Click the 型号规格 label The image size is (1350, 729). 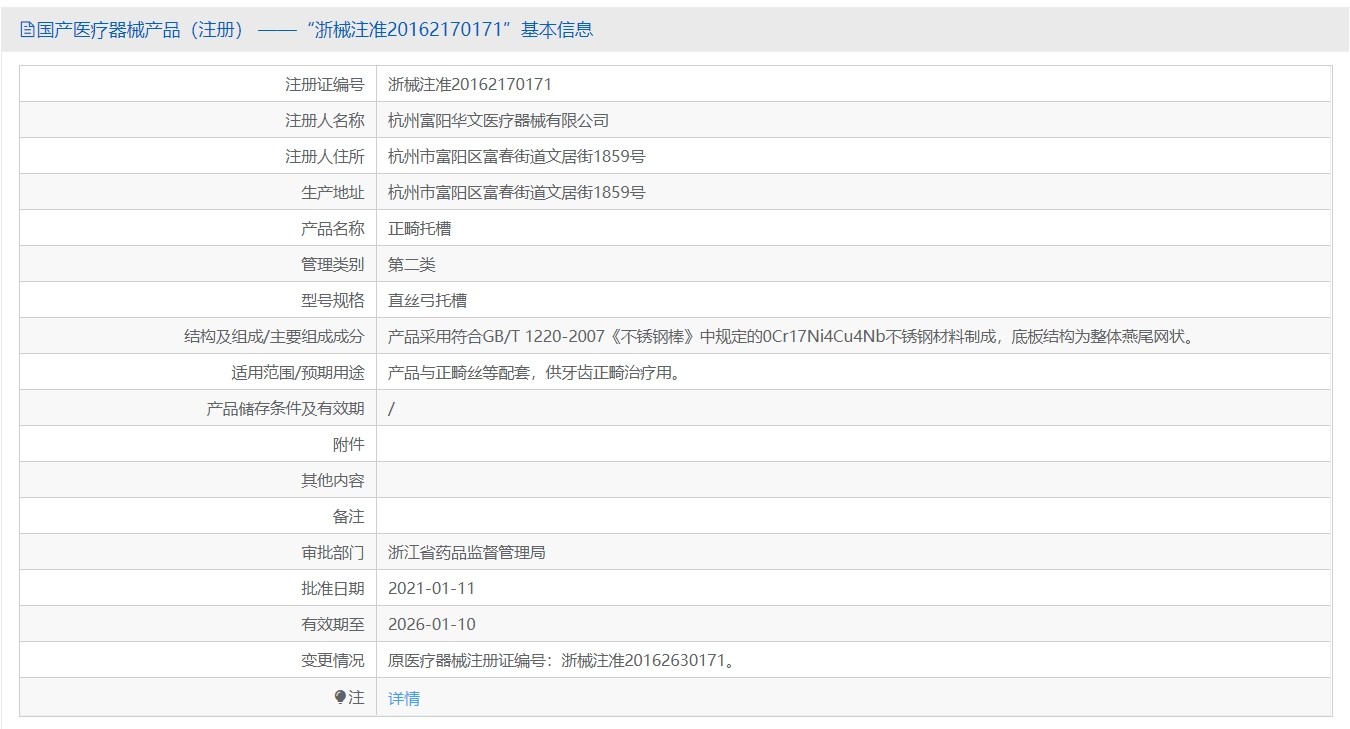tap(333, 300)
